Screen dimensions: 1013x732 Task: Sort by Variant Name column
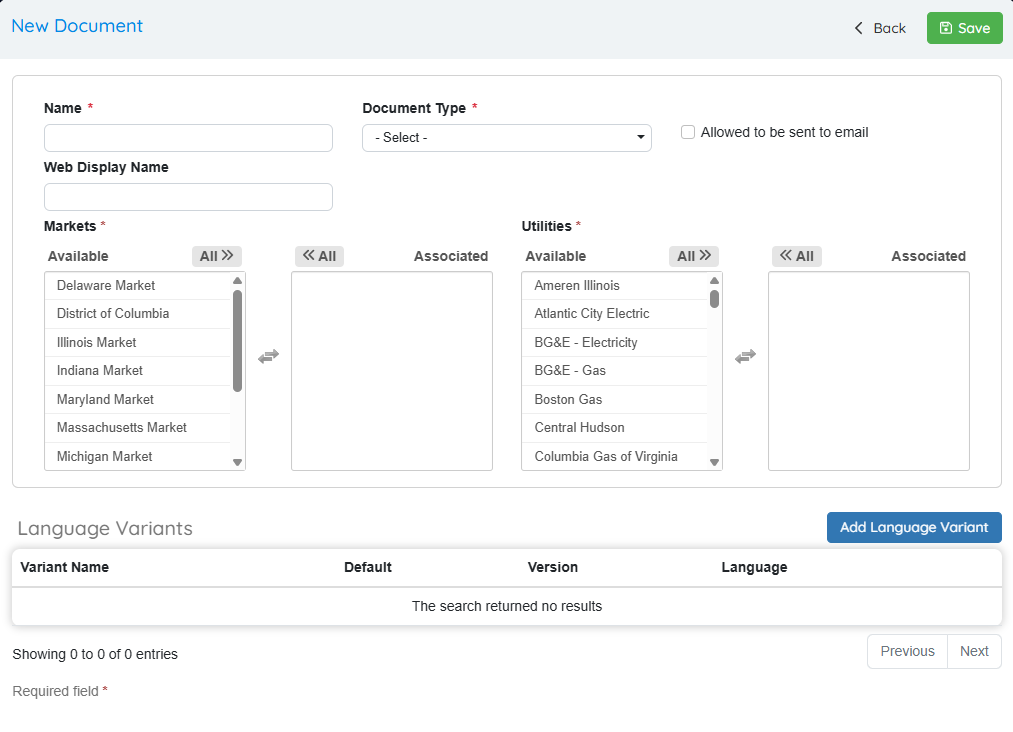[65, 567]
